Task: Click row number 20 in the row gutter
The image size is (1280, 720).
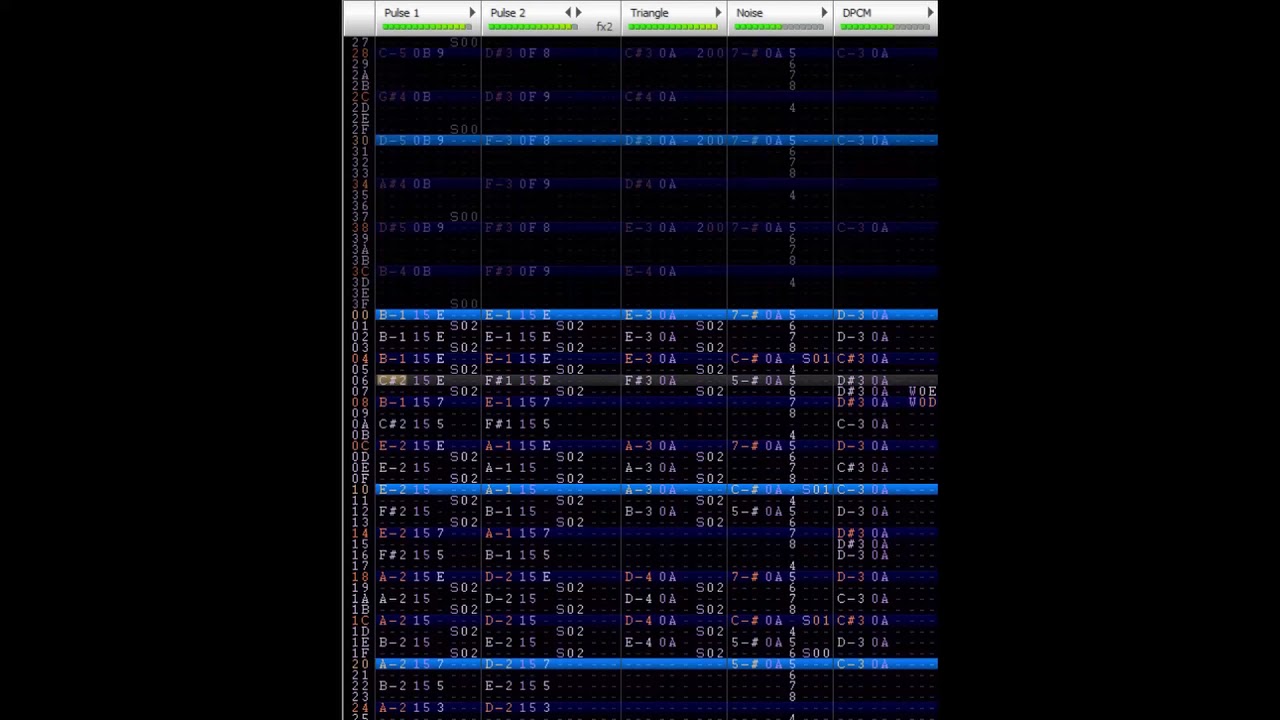Action: (x=360, y=665)
